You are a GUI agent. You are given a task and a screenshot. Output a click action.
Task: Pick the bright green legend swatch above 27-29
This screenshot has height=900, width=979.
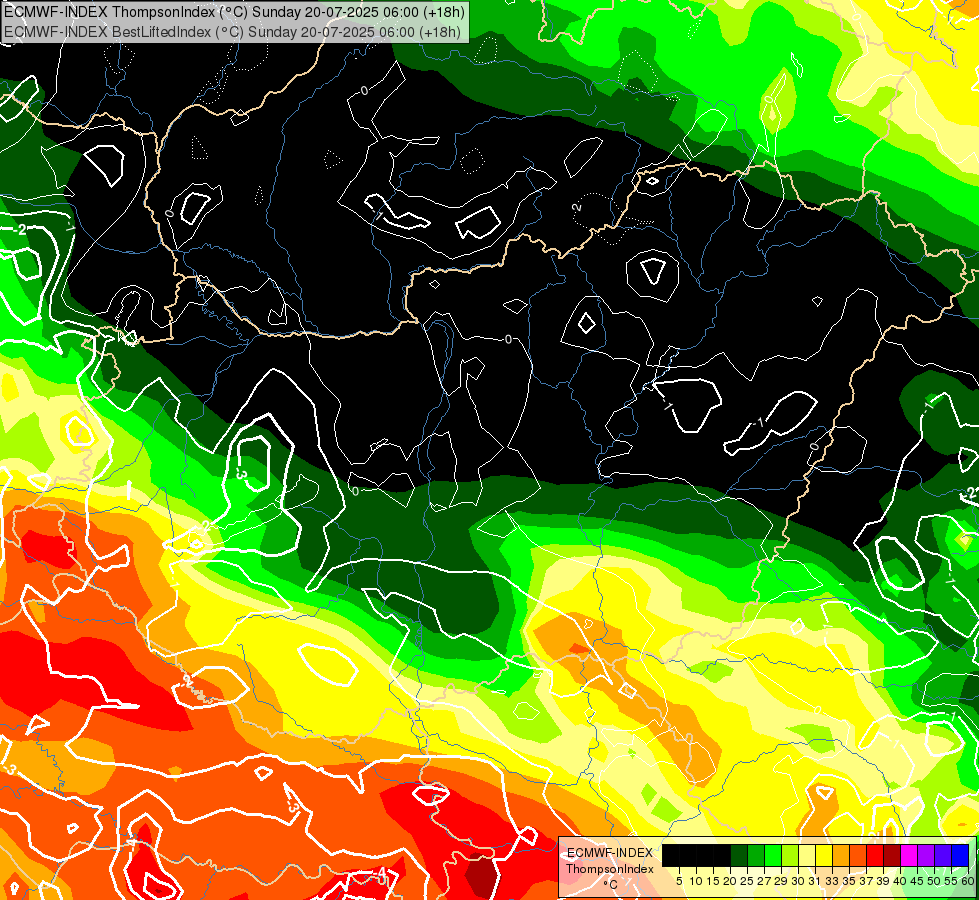coord(773,856)
